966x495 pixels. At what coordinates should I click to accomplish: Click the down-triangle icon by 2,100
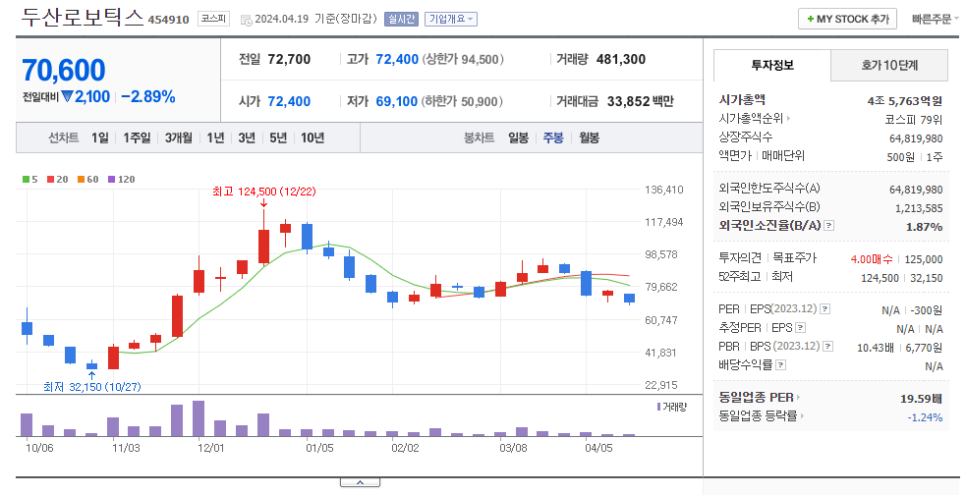[x=67, y=97]
